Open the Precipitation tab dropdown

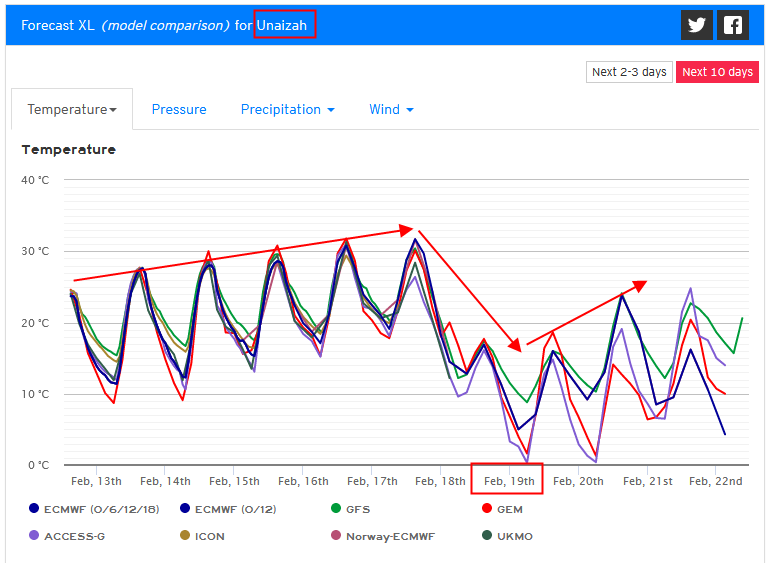(x=288, y=109)
